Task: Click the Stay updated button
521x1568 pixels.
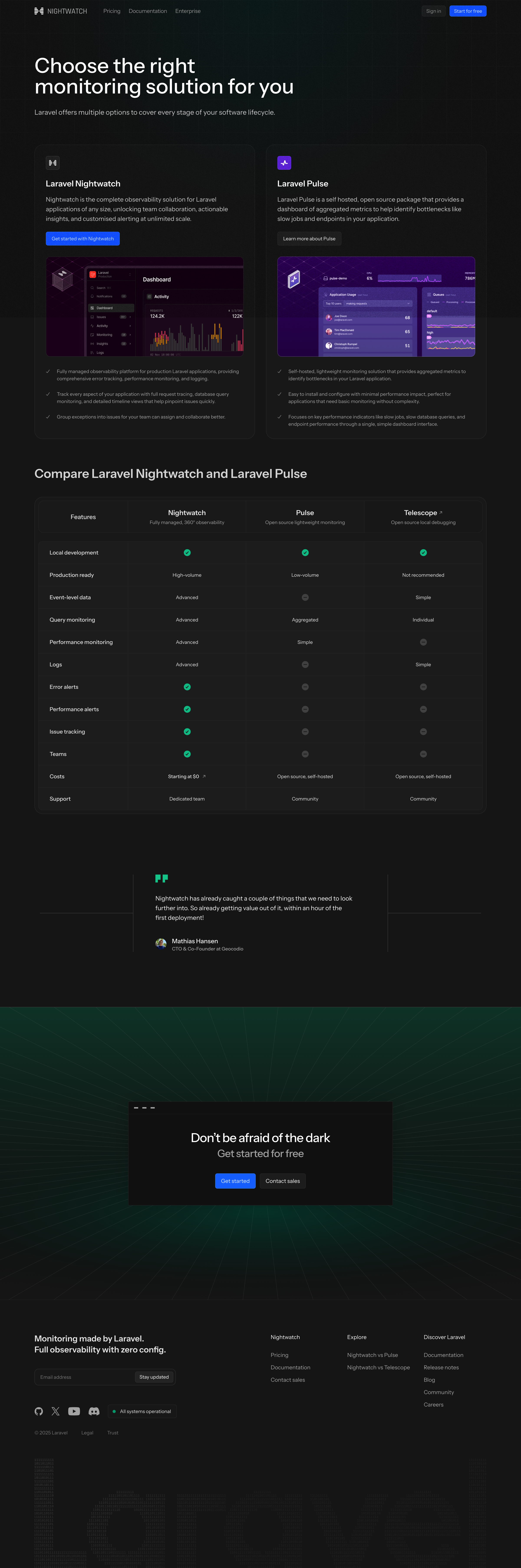Action: click(x=154, y=1377)
